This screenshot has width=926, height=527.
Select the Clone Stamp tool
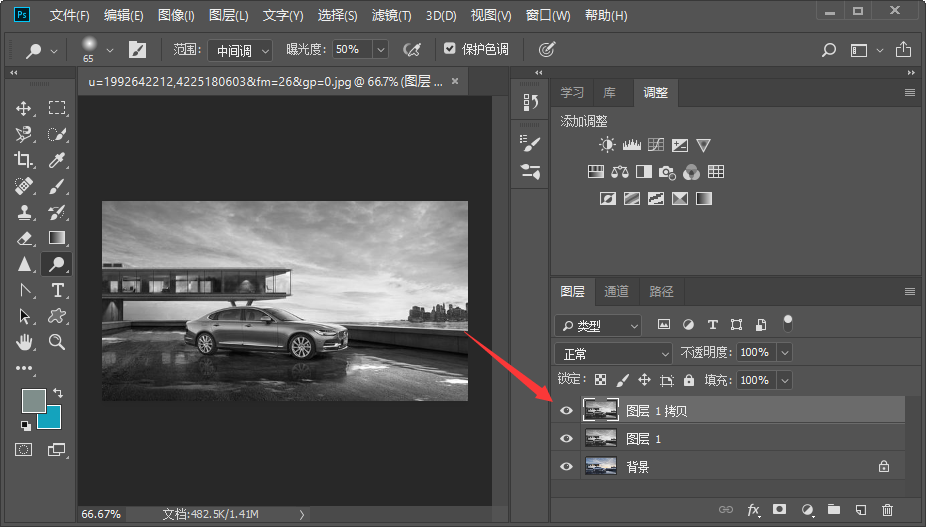(24, 212)
